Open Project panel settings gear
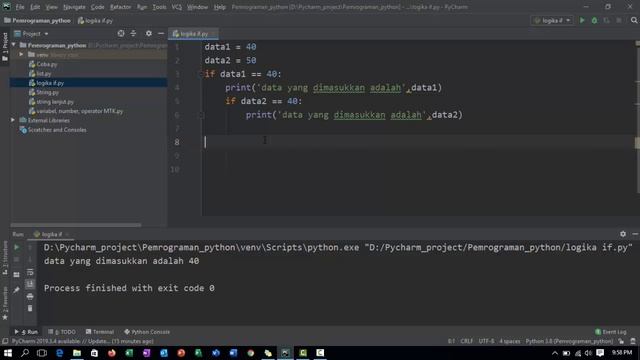The image size is (640, 360). point(149,33)
